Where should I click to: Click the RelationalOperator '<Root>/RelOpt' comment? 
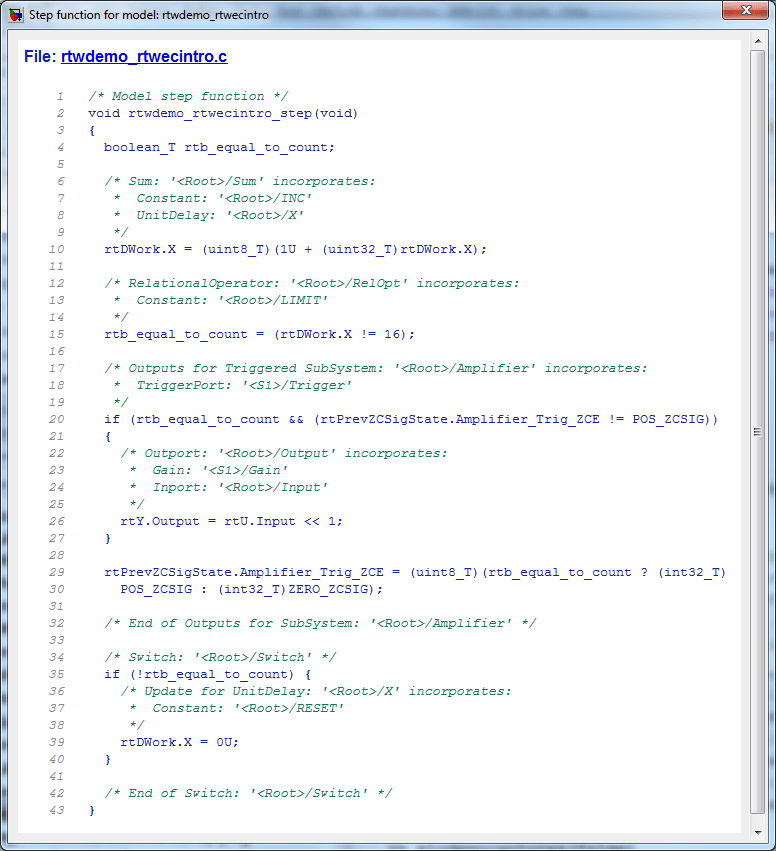coord(312,283)
